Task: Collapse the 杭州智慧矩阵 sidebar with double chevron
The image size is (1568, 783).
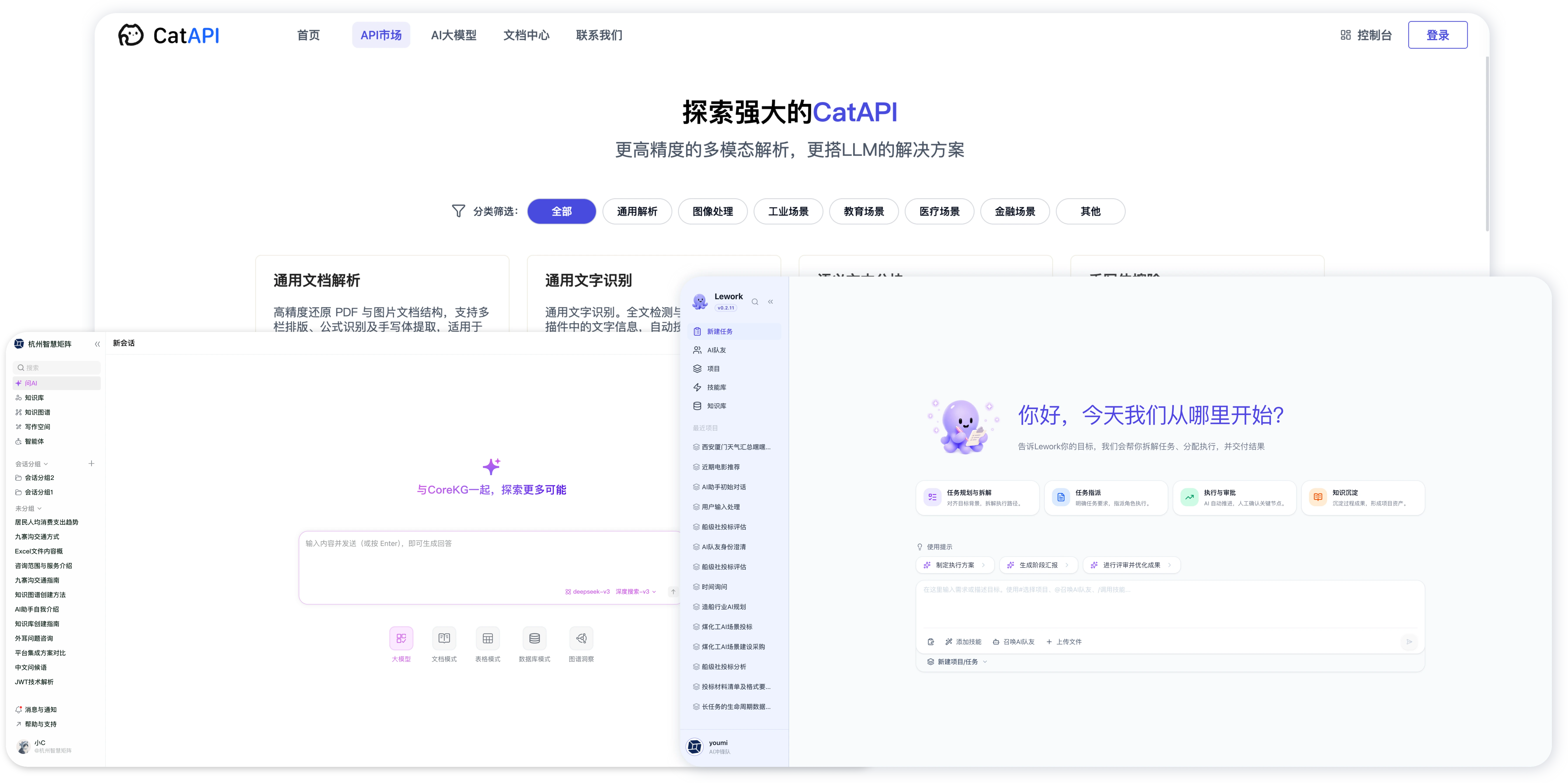Action: coord(97,344)
